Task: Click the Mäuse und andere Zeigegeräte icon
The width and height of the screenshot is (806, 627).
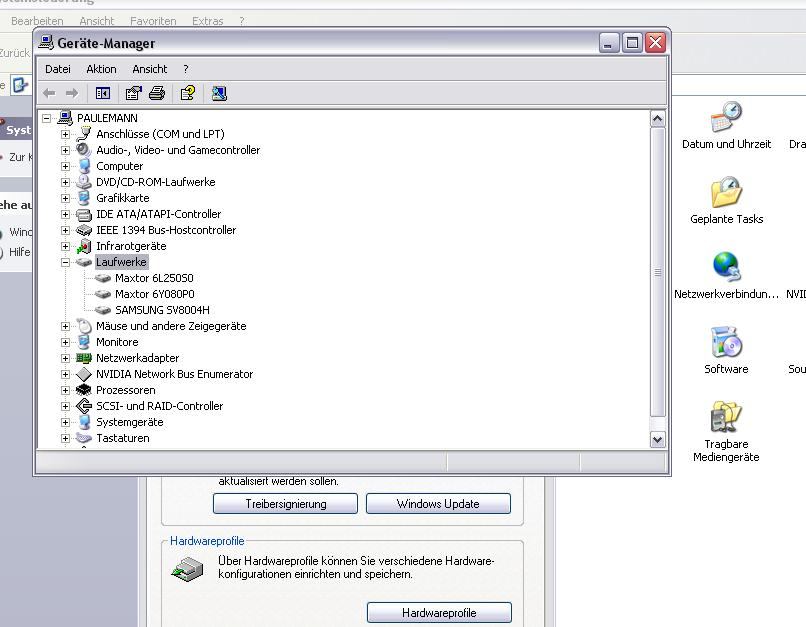Action: click(83, 326)
